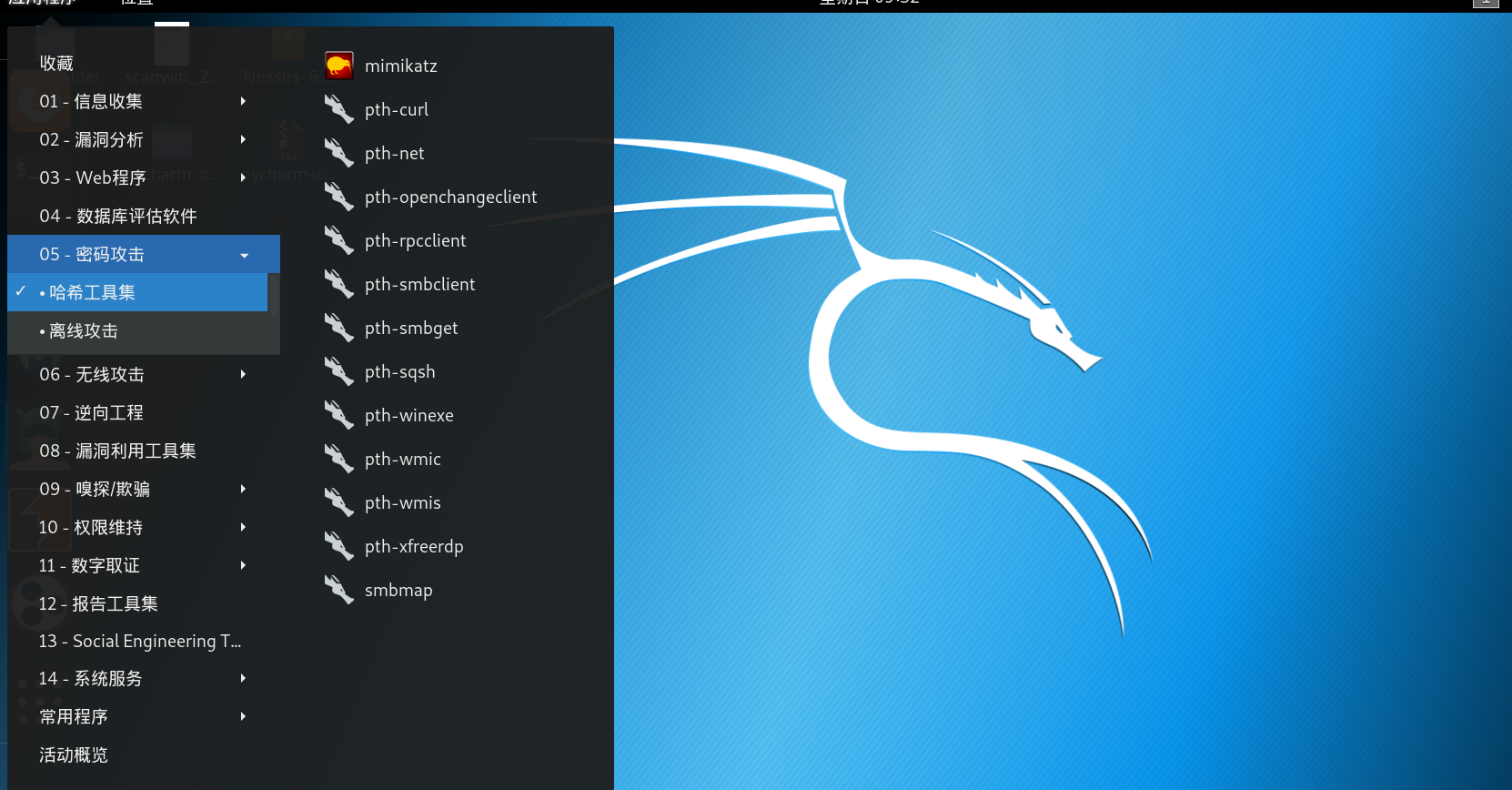Image resolution: width=1512 pixels, height=790 pixels.
Task: Expand arrow next to 11 - 数字取证
Action: pos(243,565)
